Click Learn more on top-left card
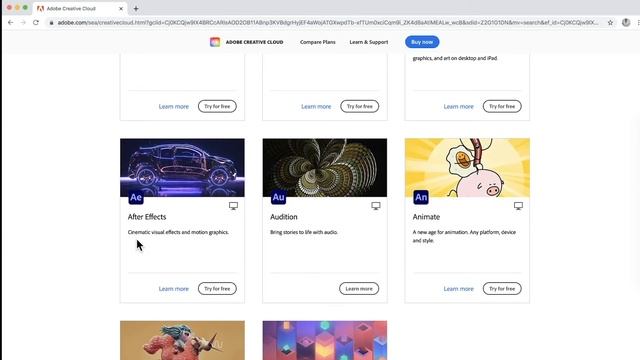Image resolution: width=640 pixels, height=360 pixels. [173, 107]
